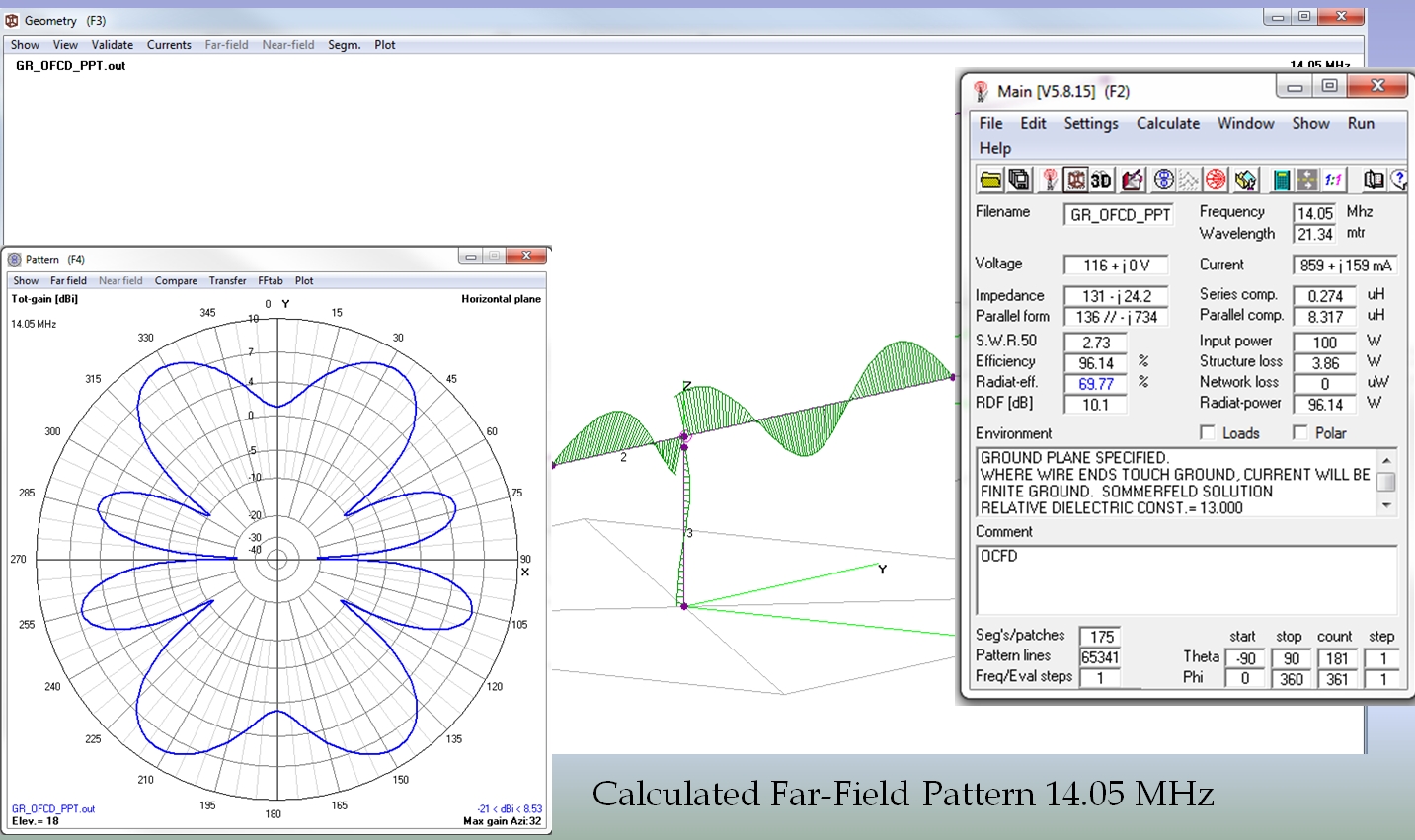Open the Currents menu in Geometry window
Viewport: 1415px width, 840px height.
[x=169, y=45]
